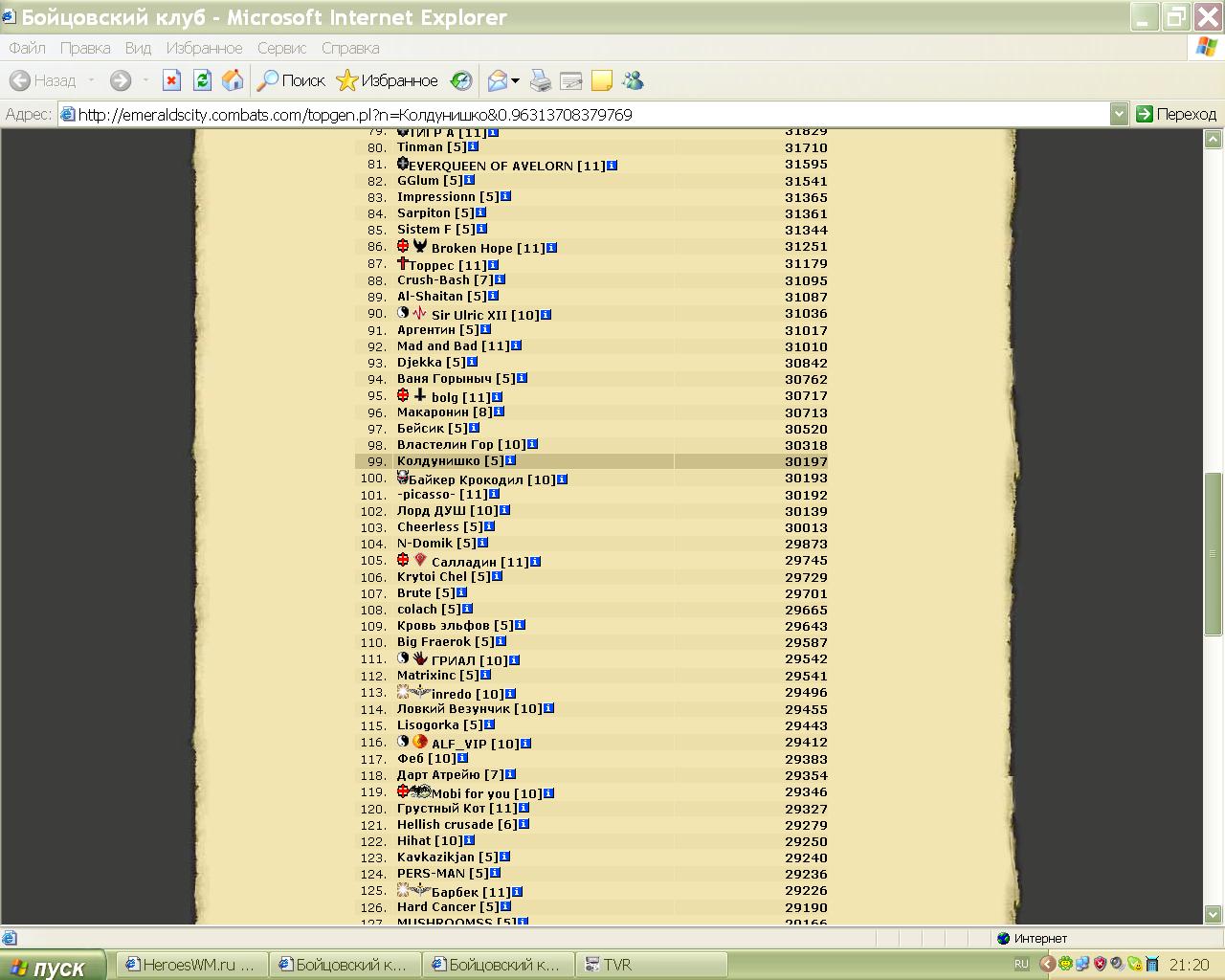Viewport: 1225px width, 980px height.
Task: Click red cross icon beside Toppec
Action: (403, 263)
